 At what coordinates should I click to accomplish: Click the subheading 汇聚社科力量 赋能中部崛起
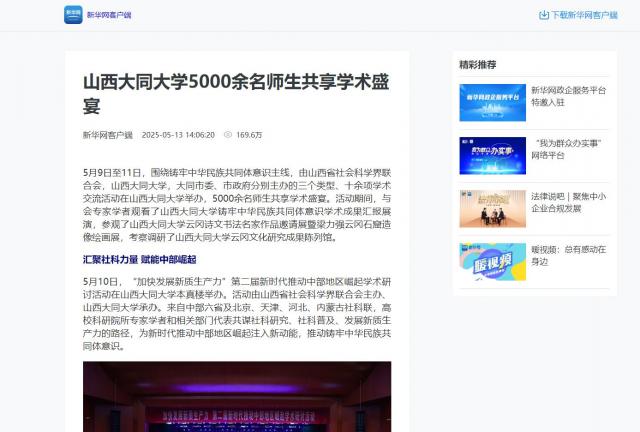[139, 259]
